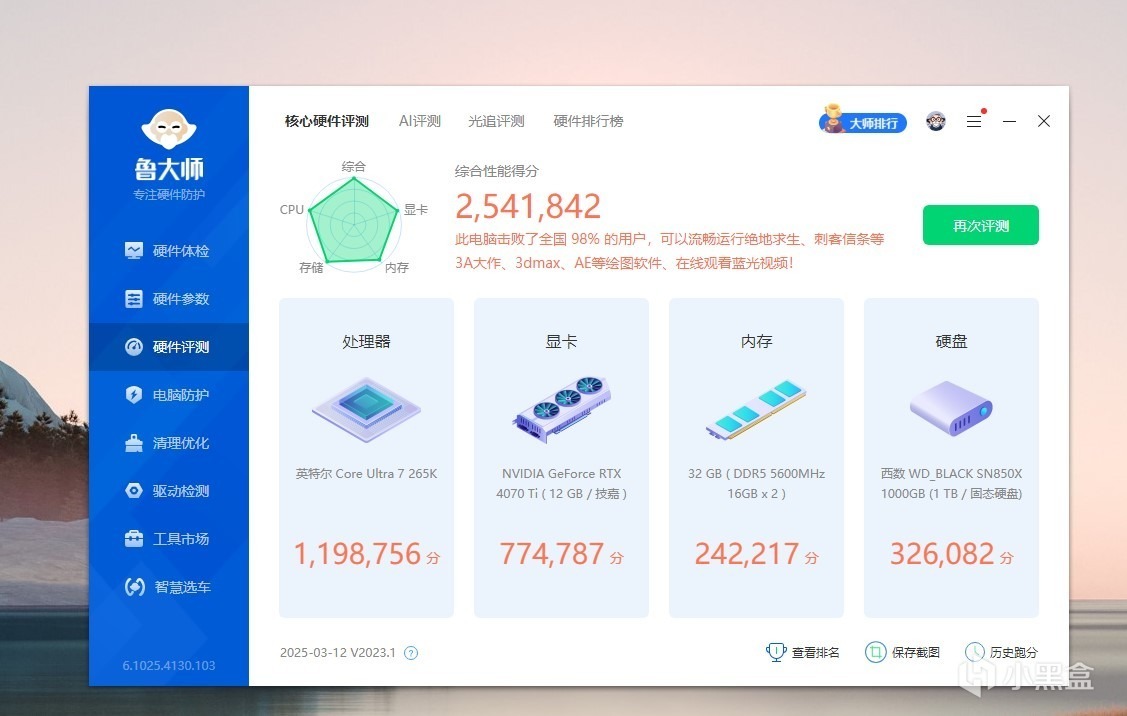This screenshot has height=716, width=1127.
Task: Click processor score 1,198,756
Action: (x=357, y=554)
